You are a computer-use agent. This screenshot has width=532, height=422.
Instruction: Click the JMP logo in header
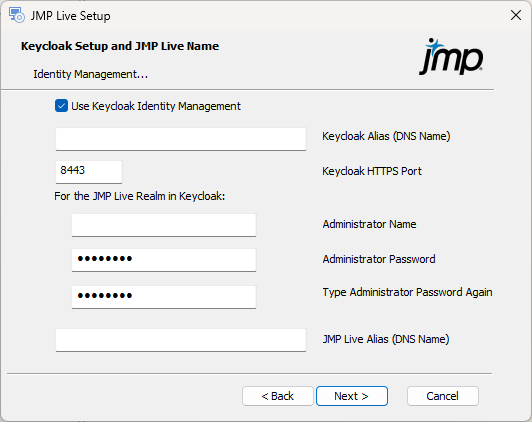(451, 56)
